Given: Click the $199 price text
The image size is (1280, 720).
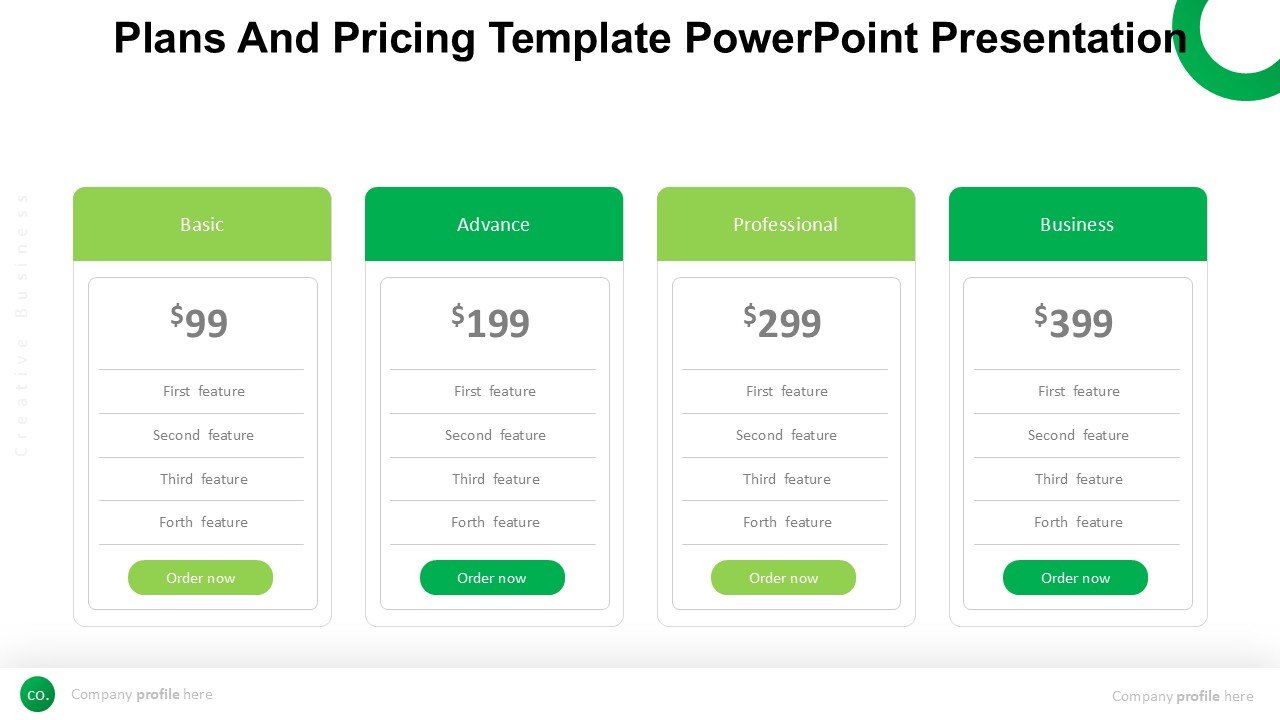Looking at the screenshot, I should pyautogui.click(x=491, y=322).
